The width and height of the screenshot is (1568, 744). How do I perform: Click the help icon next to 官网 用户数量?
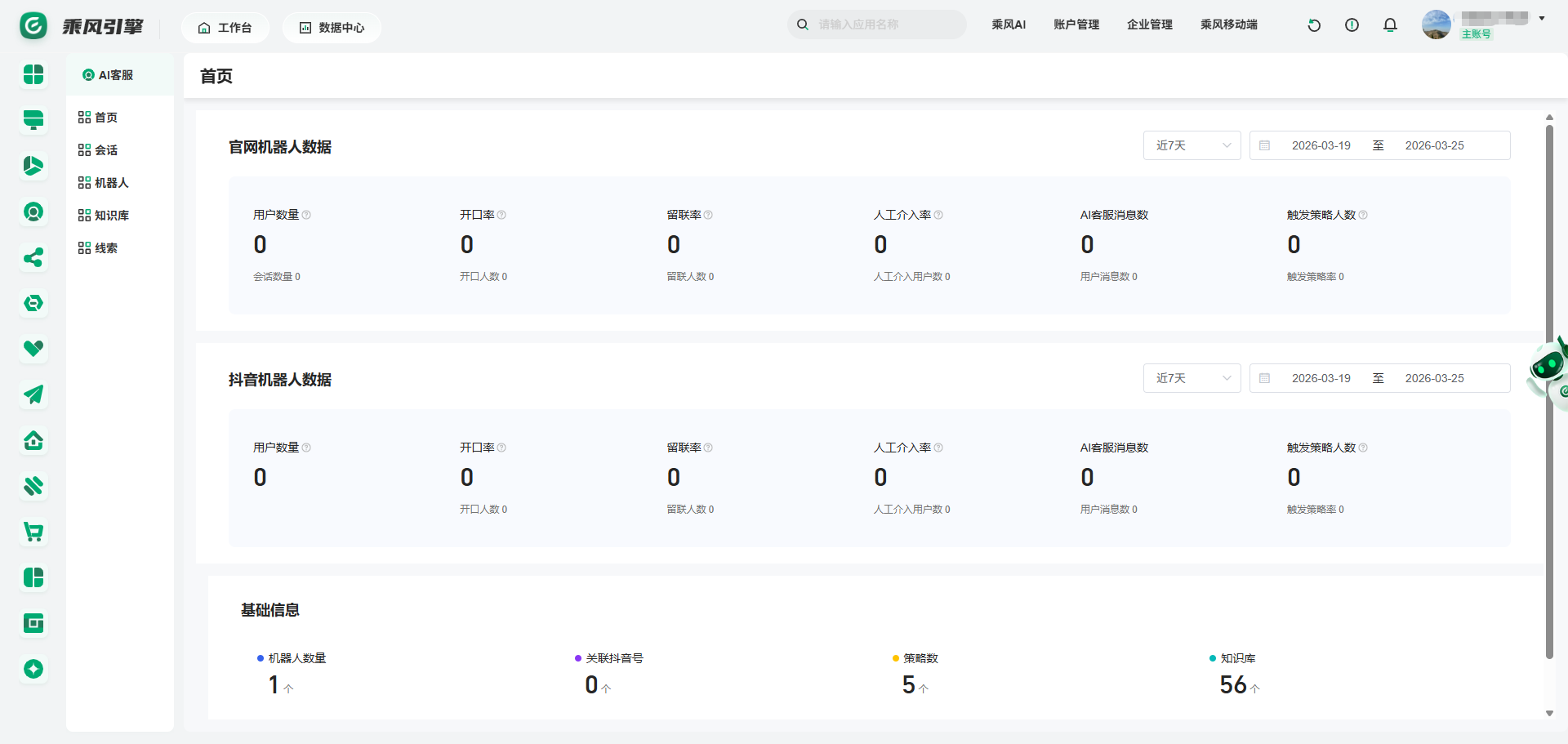306,215
